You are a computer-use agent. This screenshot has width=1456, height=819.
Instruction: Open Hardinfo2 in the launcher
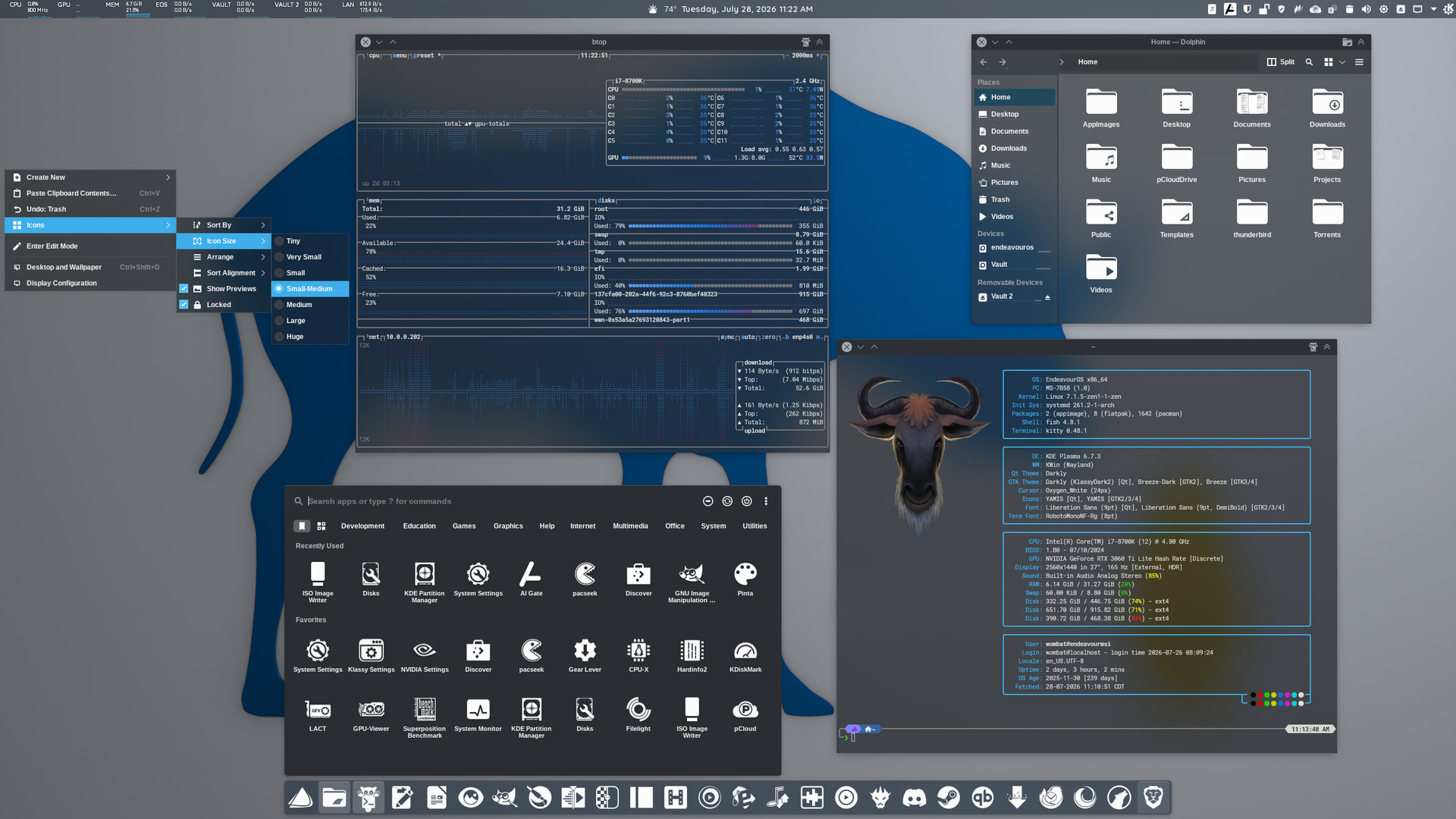[x=692, y=656]
